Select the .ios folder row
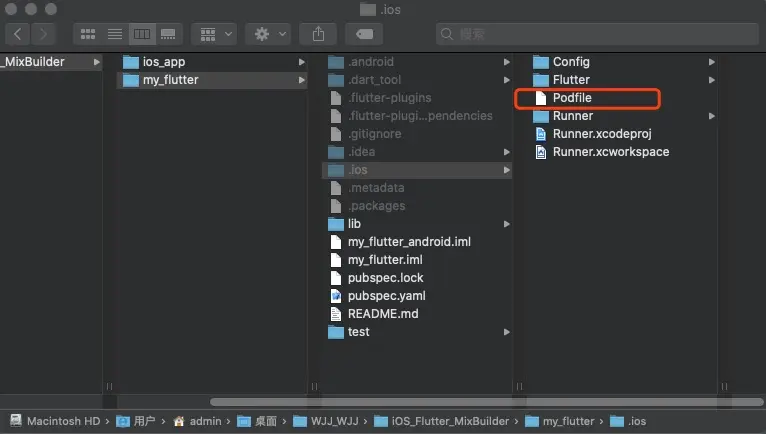766x434 pixels. [x=418, y=170]
